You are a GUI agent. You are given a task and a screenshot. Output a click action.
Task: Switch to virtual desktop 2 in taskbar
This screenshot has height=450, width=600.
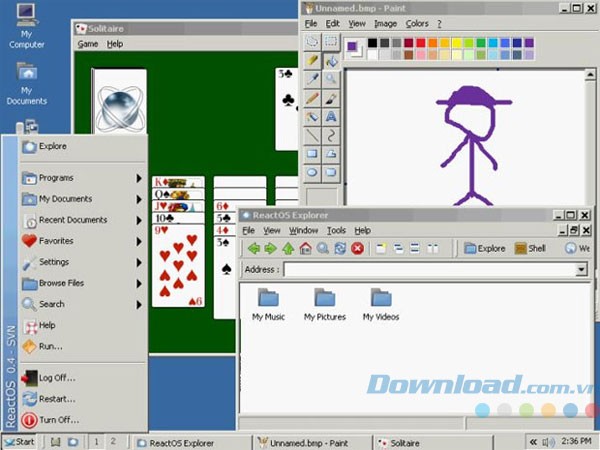113,441
